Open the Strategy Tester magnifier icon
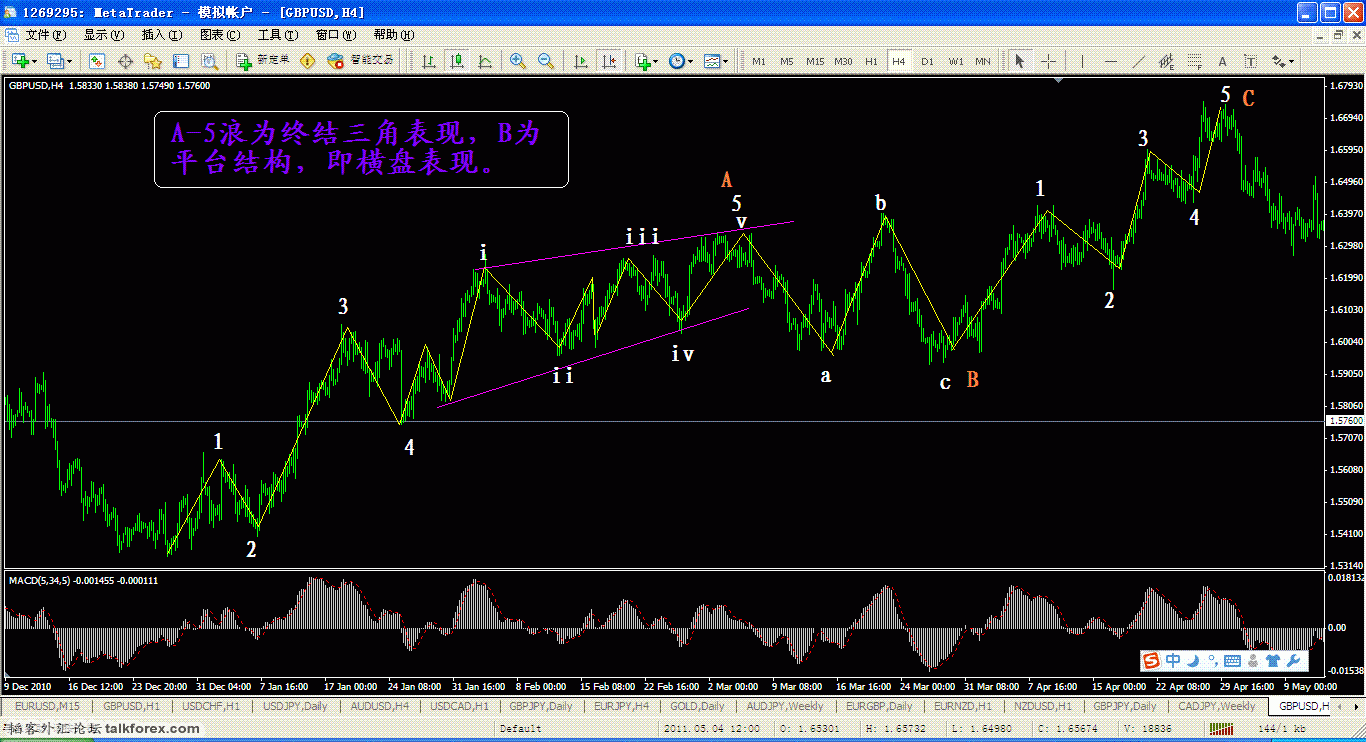 (x=207, y=61)
